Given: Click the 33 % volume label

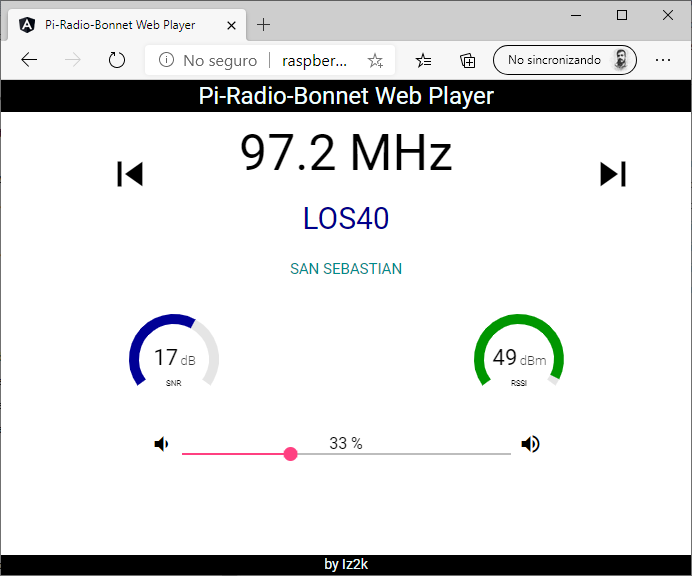Looking at the screenshot, I should pyautogui.click(x=346, y=443).
